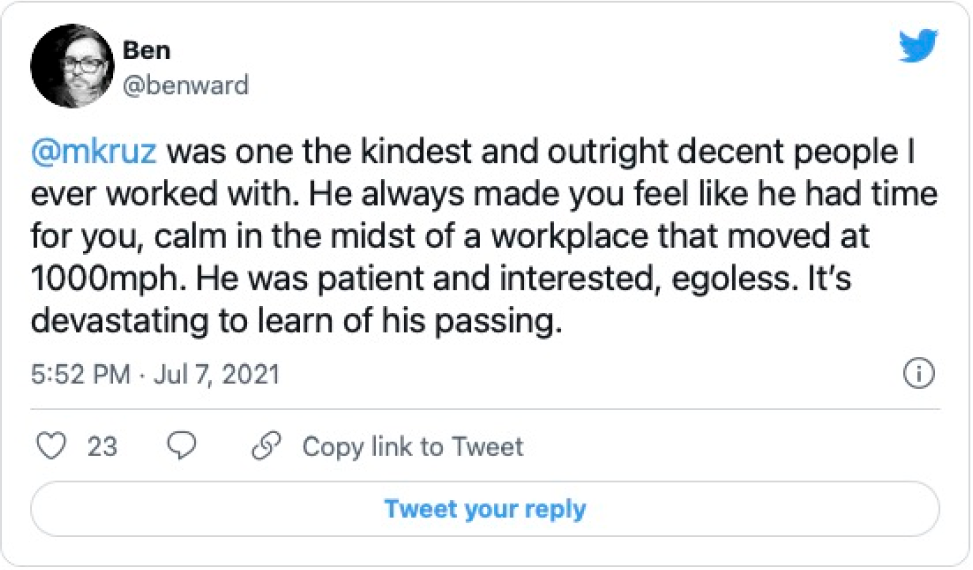
Task: Click the reply speech bubble icon
Action: (x=181, y=446)
